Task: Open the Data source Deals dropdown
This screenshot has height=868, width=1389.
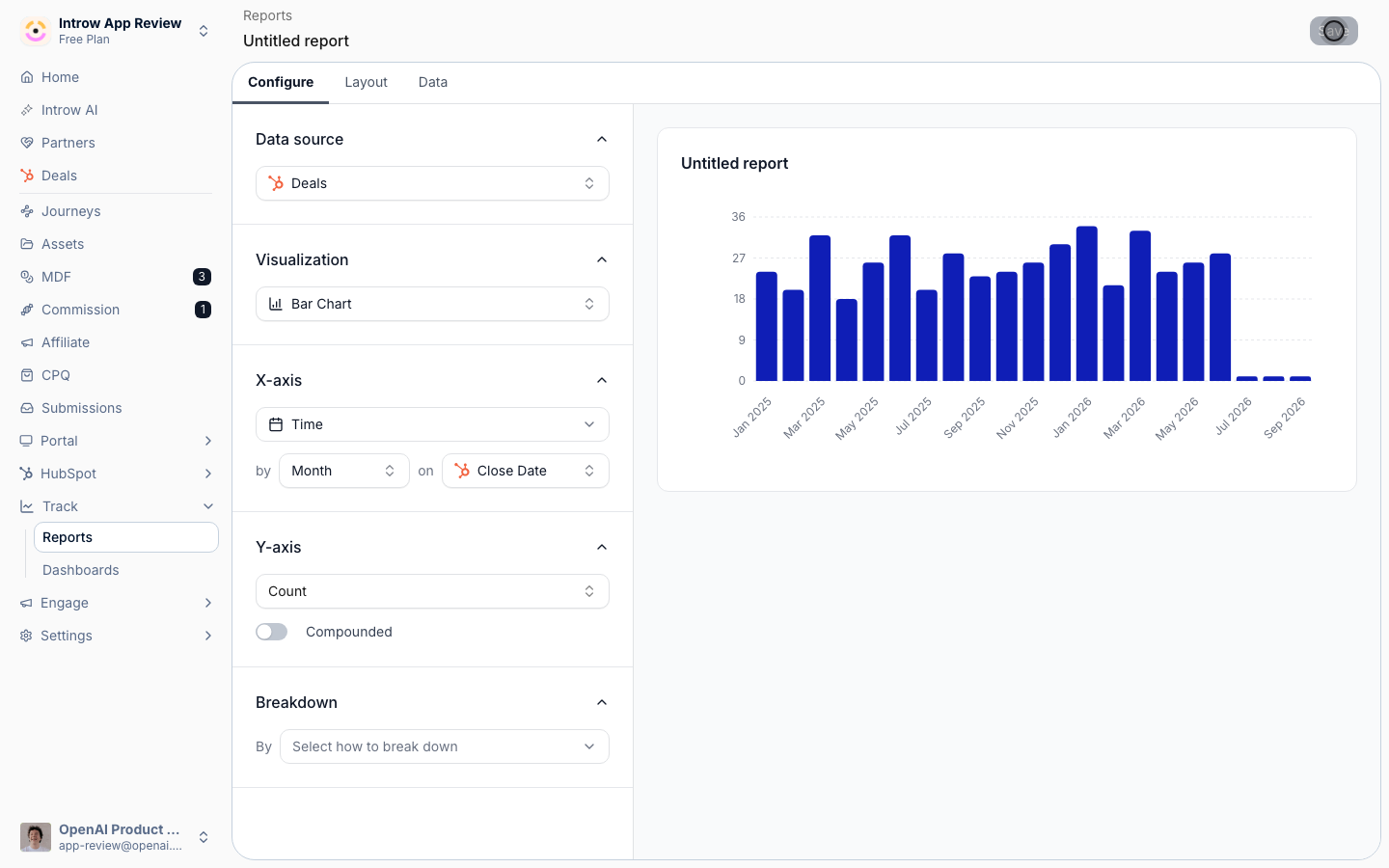Action: (x=432, y=183)
